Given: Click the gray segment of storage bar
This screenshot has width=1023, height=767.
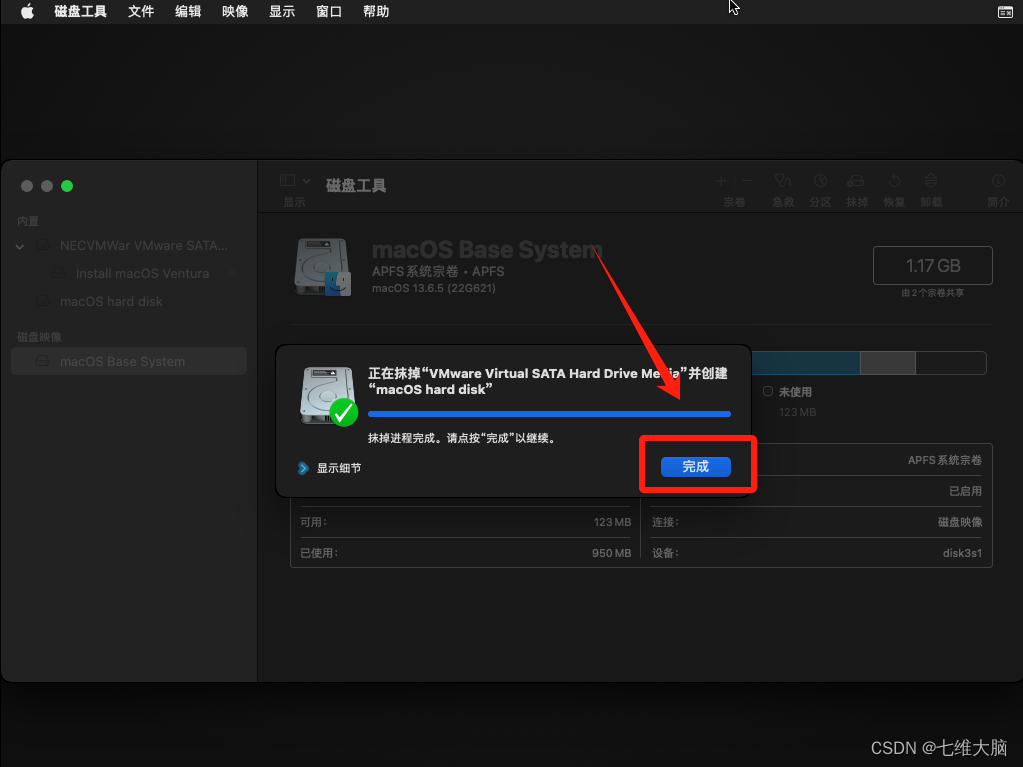Looking at the screenshot, I should click(x=888, y=363).
